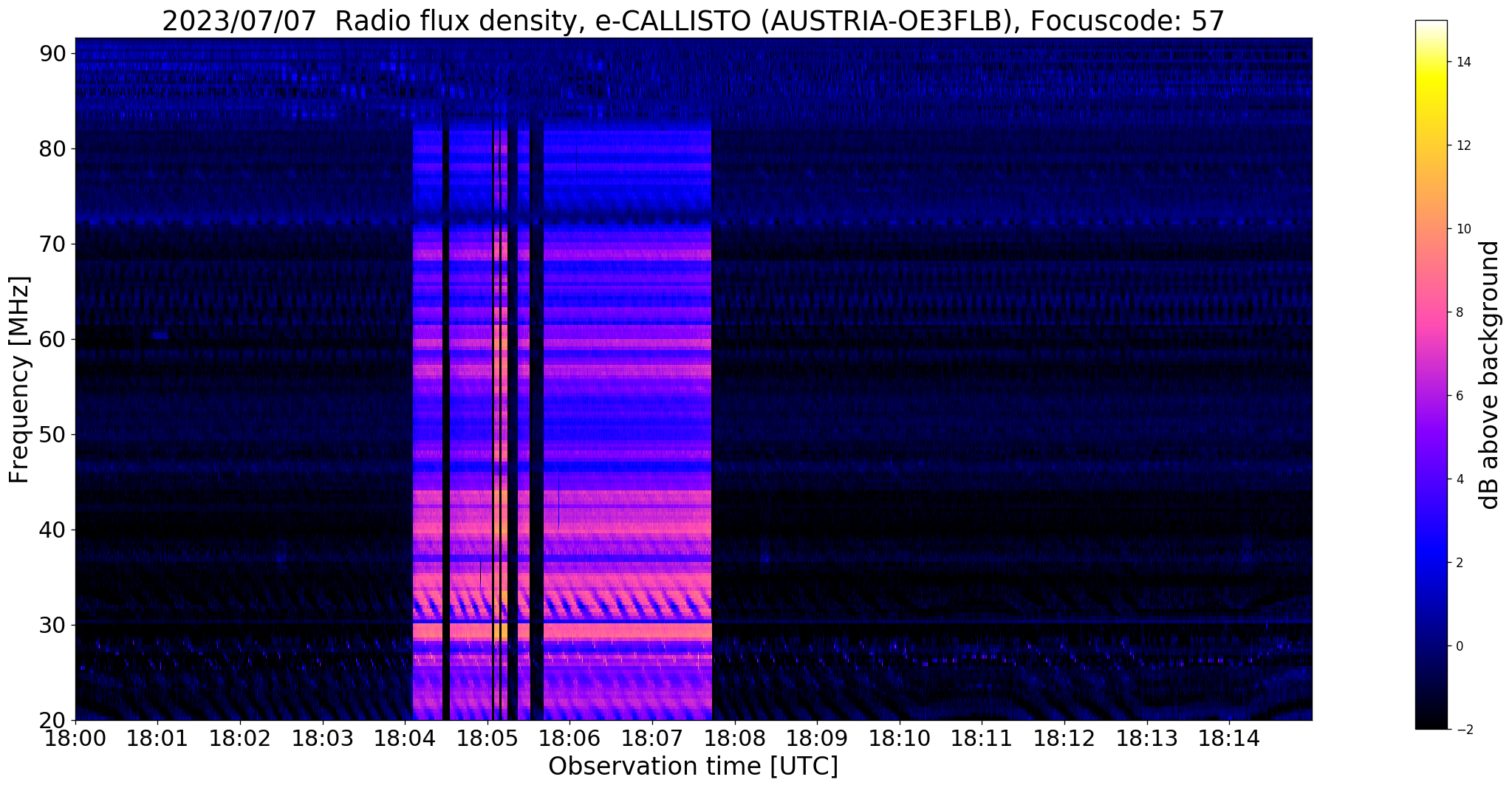Click the 20 MHz frequency tick label

[x=52, y=720]
